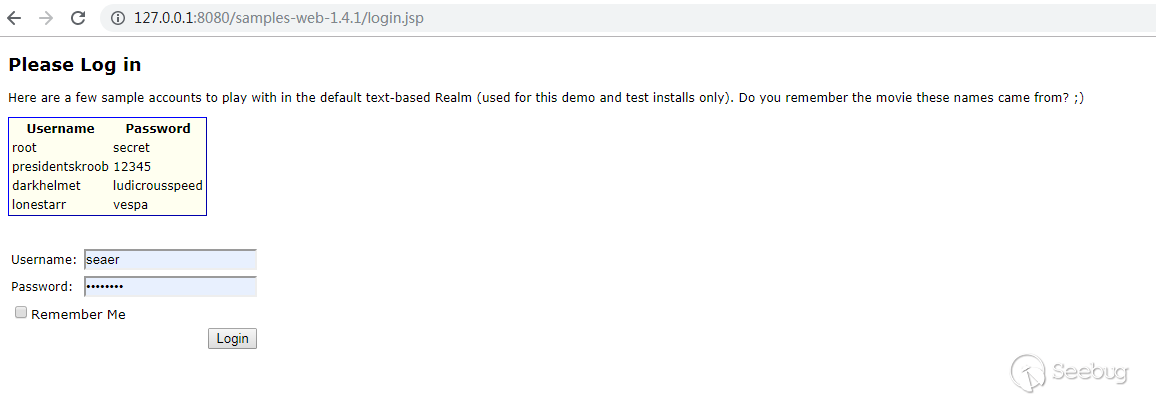Click the 'presidentskroob' username cell

click(60, 166)
